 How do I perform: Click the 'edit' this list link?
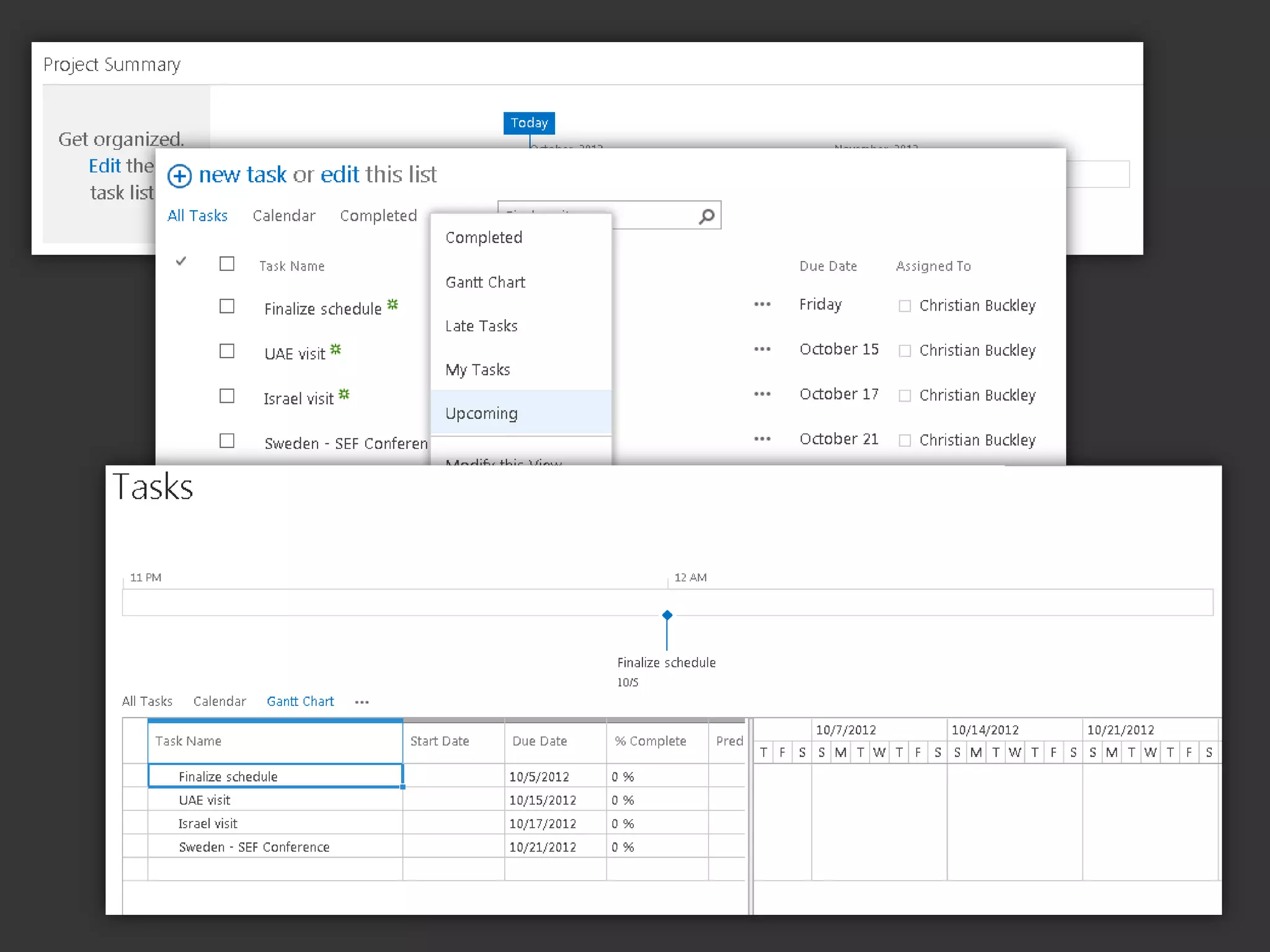point(340,175)
